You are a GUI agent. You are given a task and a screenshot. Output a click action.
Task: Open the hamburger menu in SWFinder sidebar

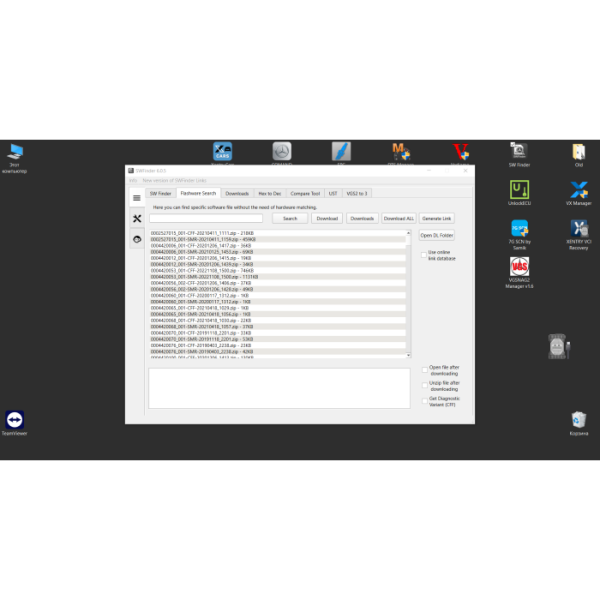[137, 198]
